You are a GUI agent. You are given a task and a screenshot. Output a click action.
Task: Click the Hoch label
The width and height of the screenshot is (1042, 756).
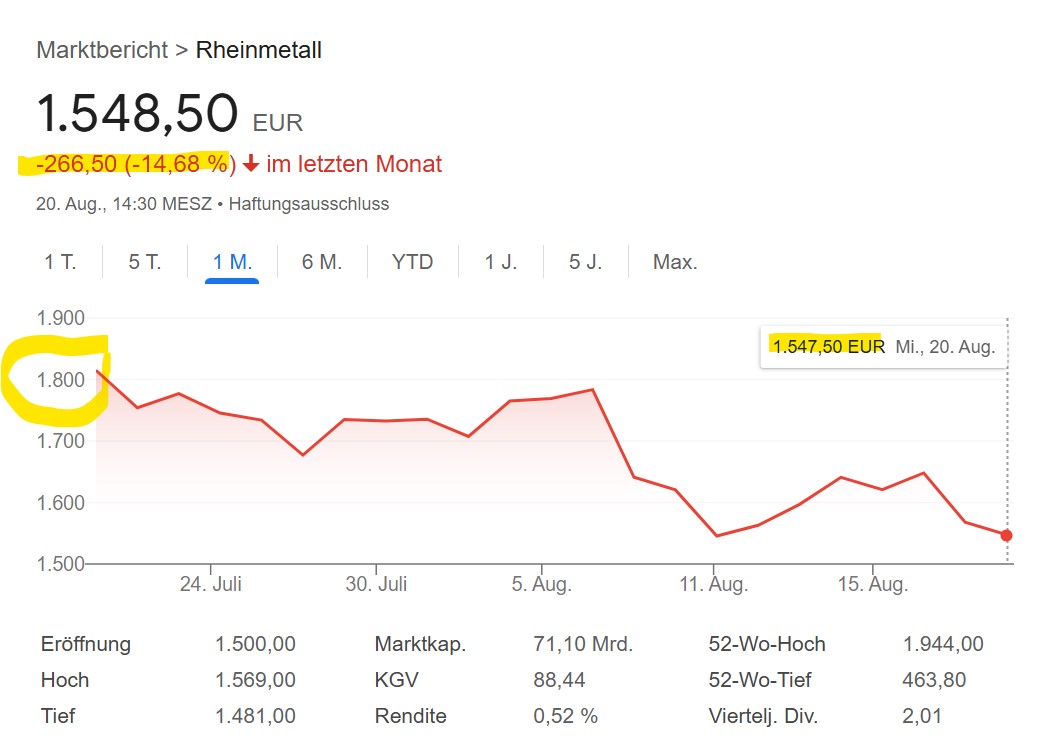64,680
